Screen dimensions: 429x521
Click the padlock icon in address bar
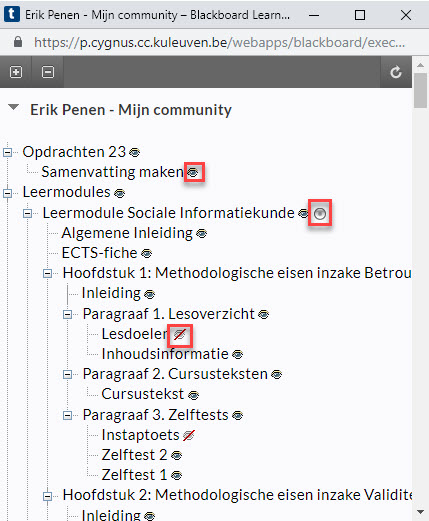18,42
